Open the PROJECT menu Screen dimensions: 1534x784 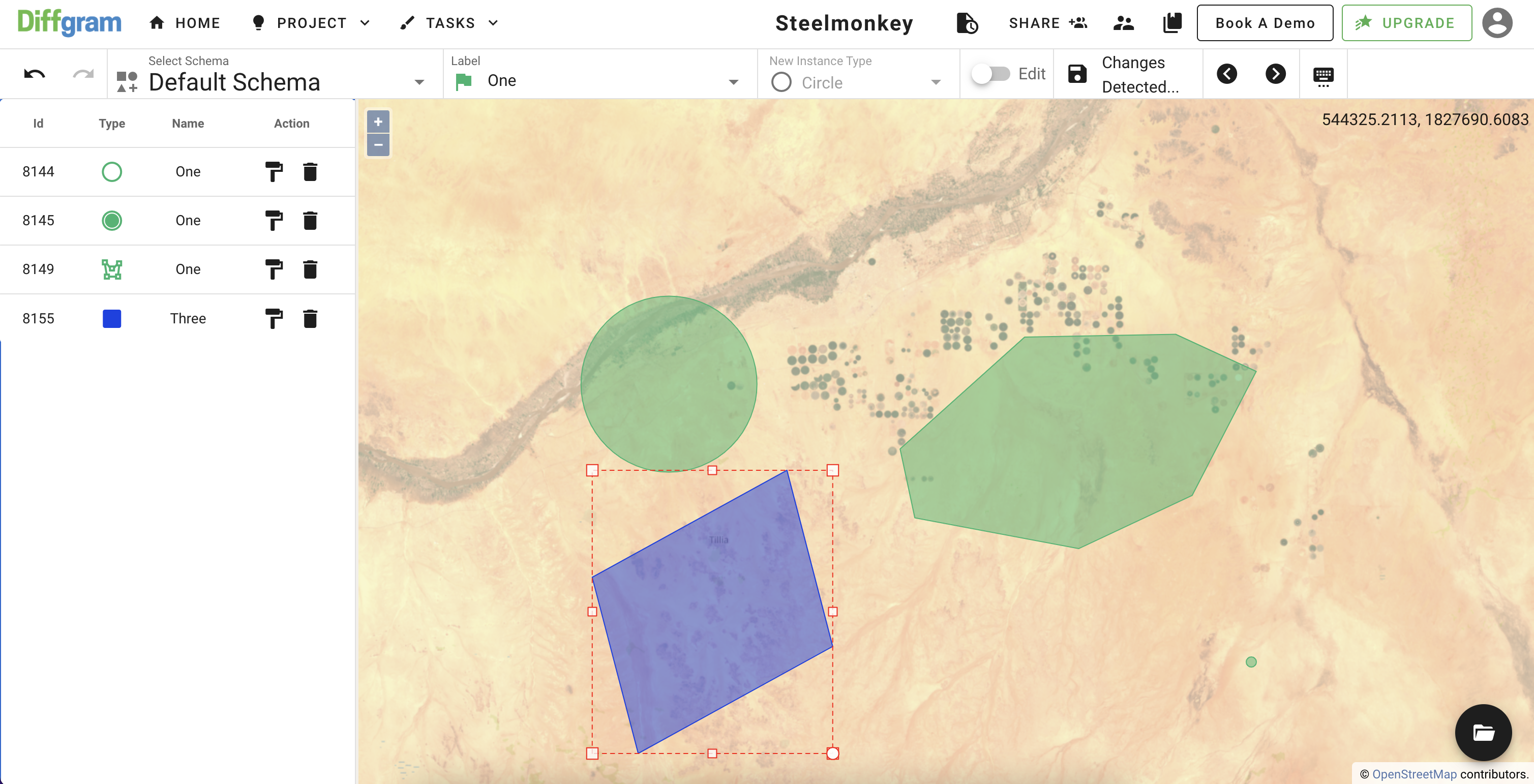[311, 22]
